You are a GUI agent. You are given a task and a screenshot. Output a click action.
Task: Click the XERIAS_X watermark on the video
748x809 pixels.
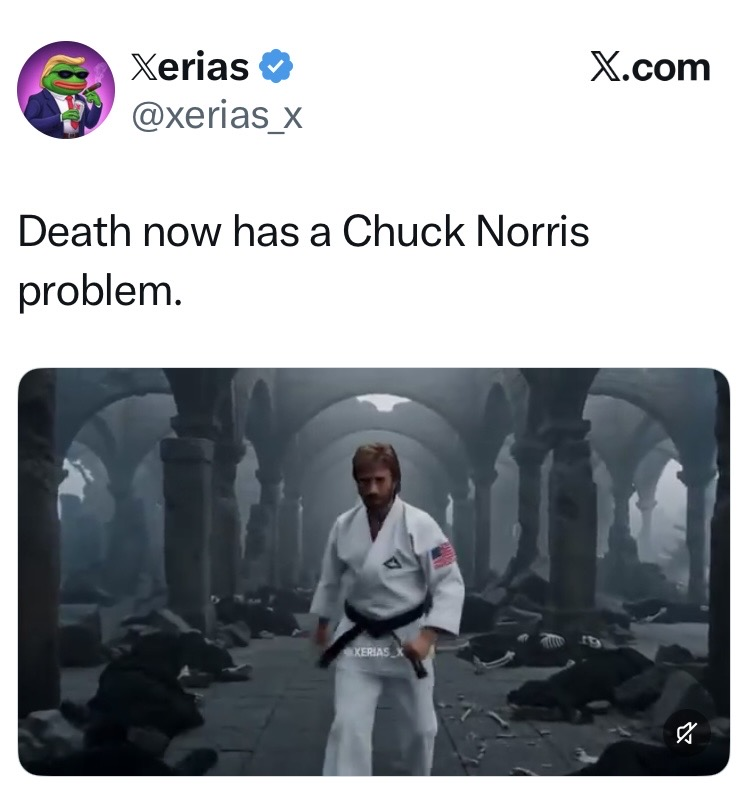pyautogui.click(x=375, y=652)
